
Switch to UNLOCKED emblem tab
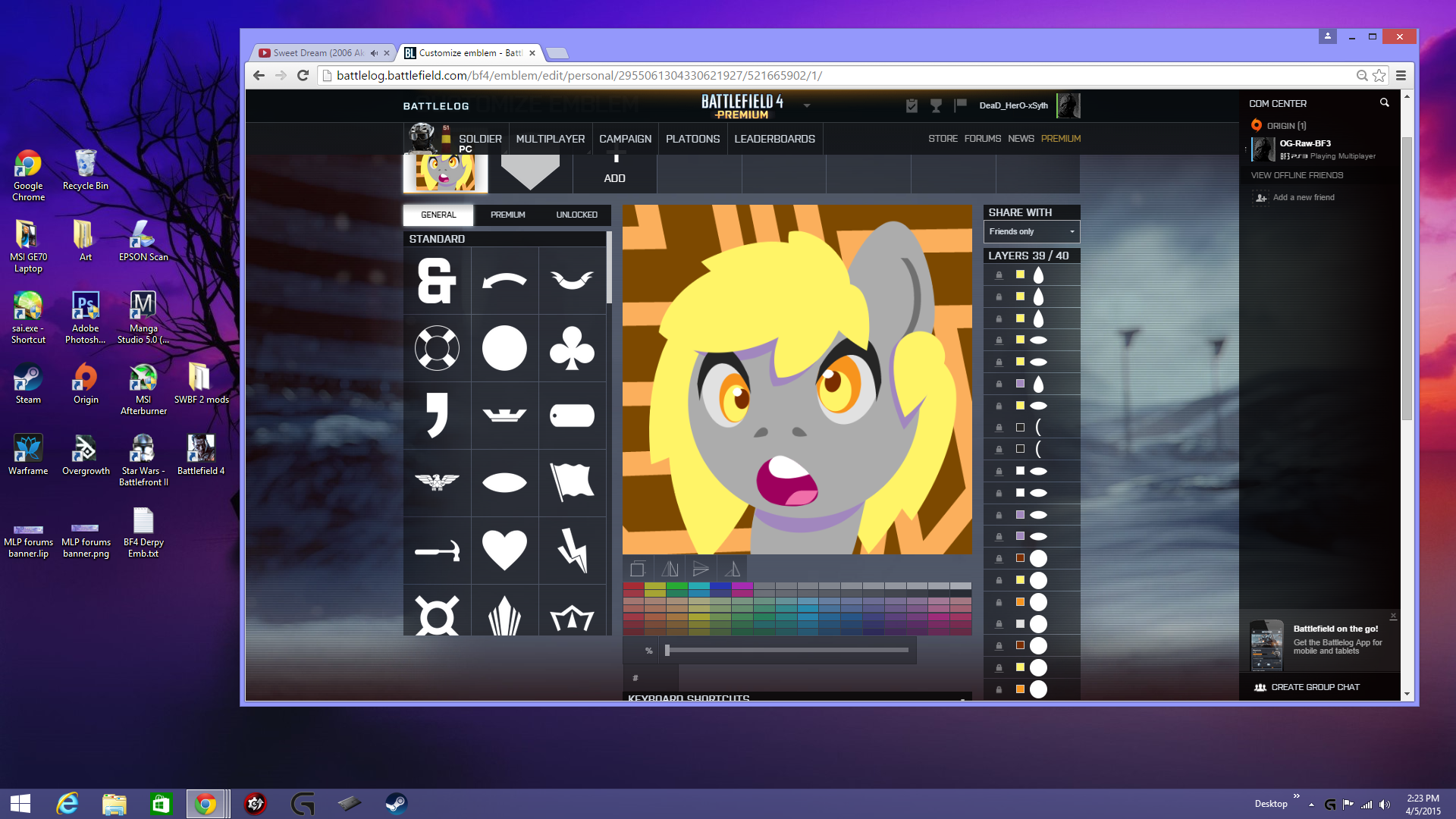pos(575,213)
